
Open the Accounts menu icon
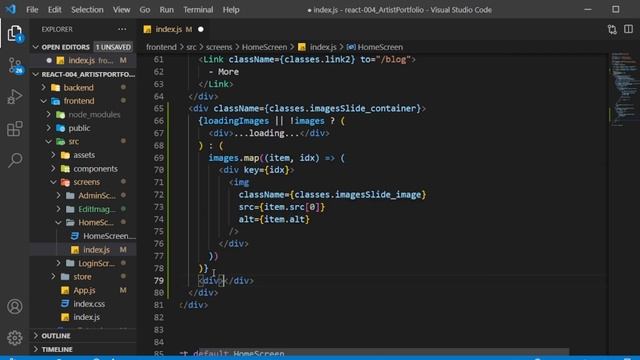pyautogui.click(x=15, y=306)
